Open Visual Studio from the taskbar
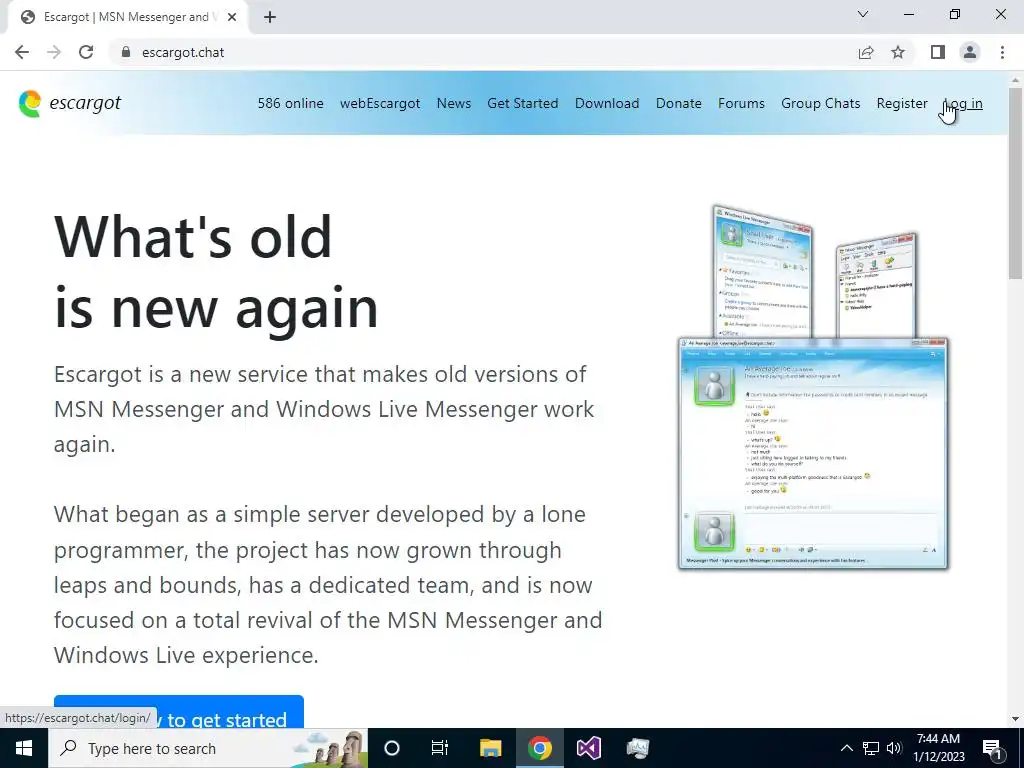This screenshot has height=768, width=1024. point(588,748)
